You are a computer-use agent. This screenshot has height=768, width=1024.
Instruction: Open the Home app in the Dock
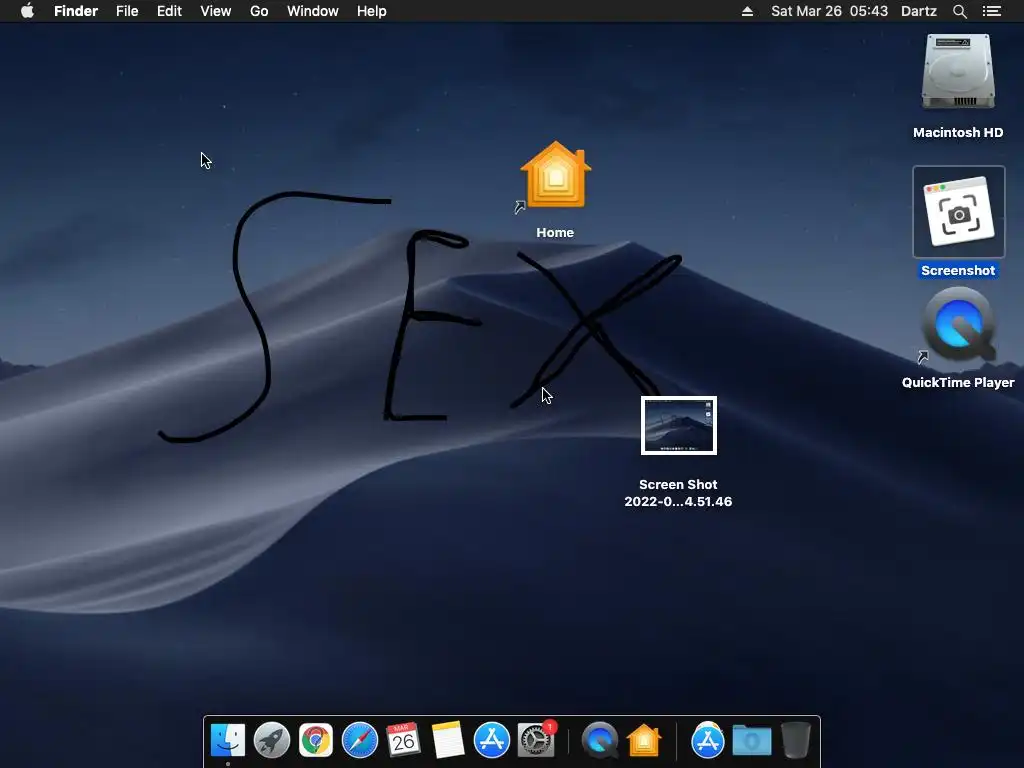[x=644, y=741]
